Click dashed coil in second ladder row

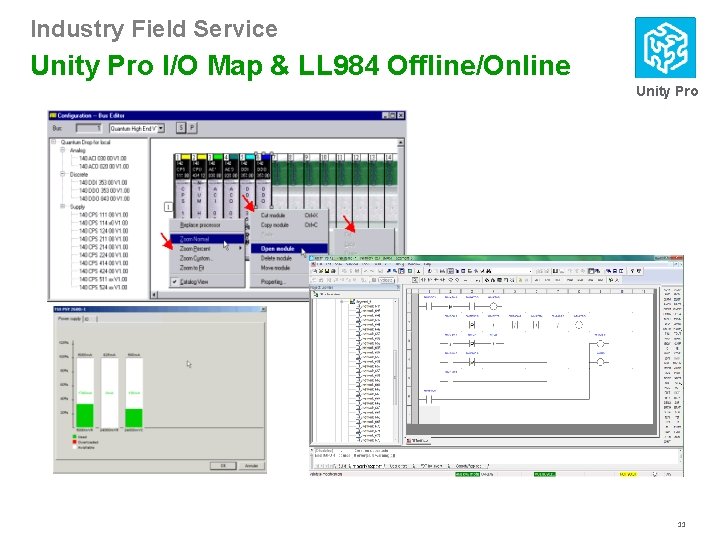coord(579,325)
